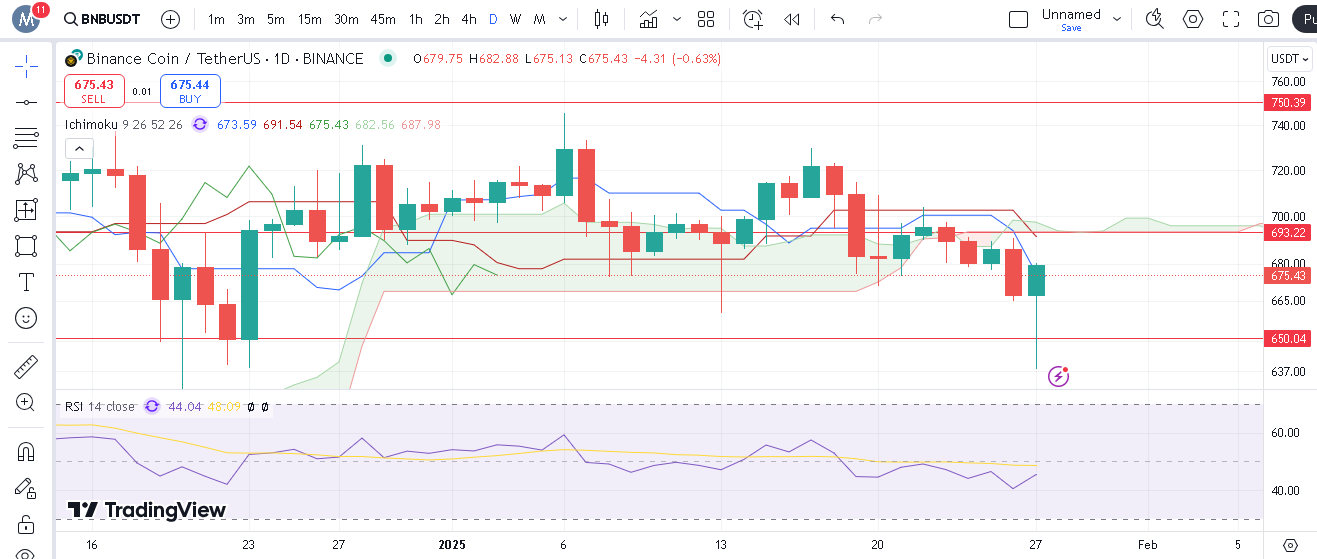Screen dimensions: 1317x559
Task: Add symbol to compare with plus icon
Action: [170, 19]
